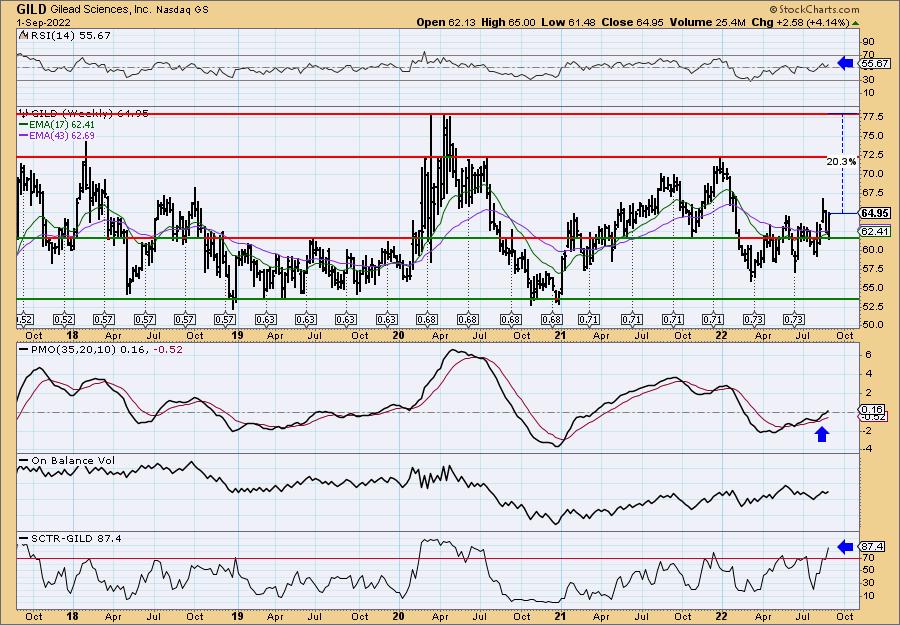Click the Nasdaq GS exchange label
The width and height of the screenshot is (900, 625).
click(180, 10)
